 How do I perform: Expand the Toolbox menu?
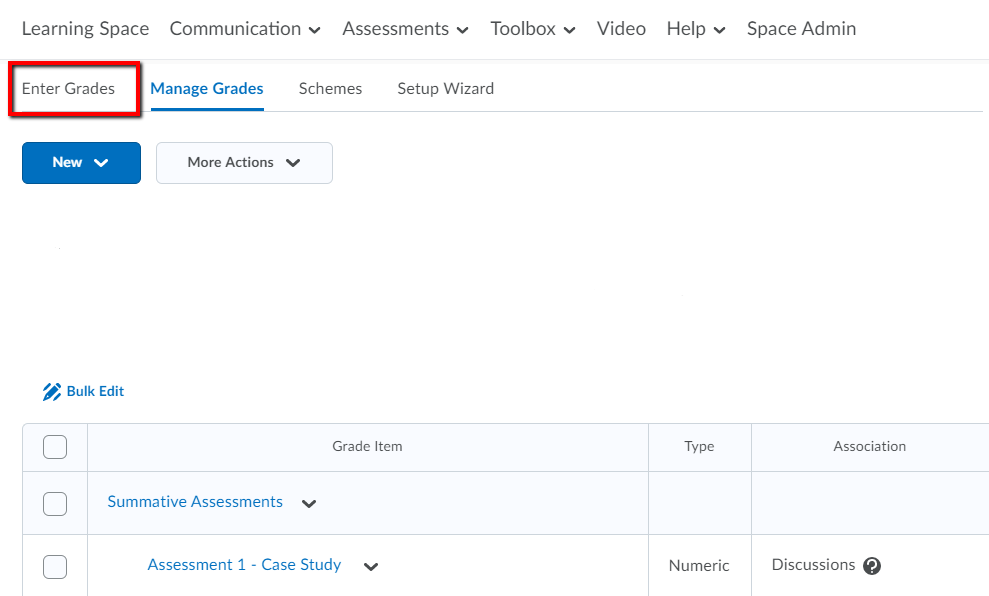coord(532,29)
